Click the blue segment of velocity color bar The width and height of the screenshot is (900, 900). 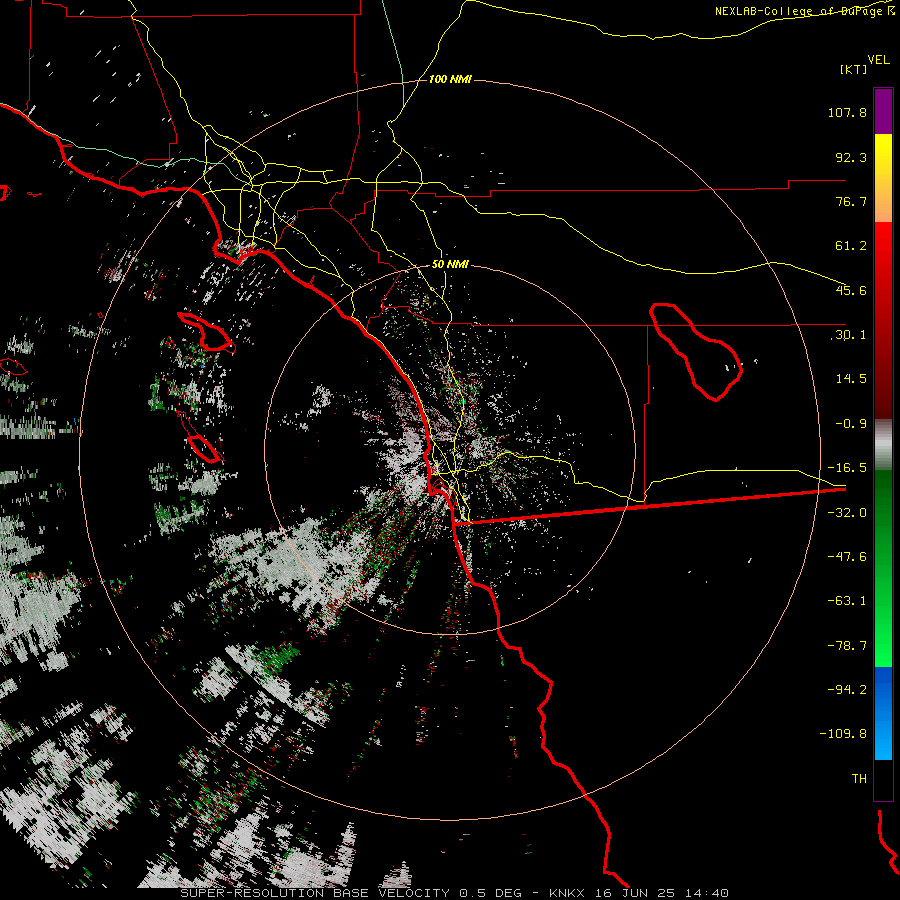tap(883, 713)
